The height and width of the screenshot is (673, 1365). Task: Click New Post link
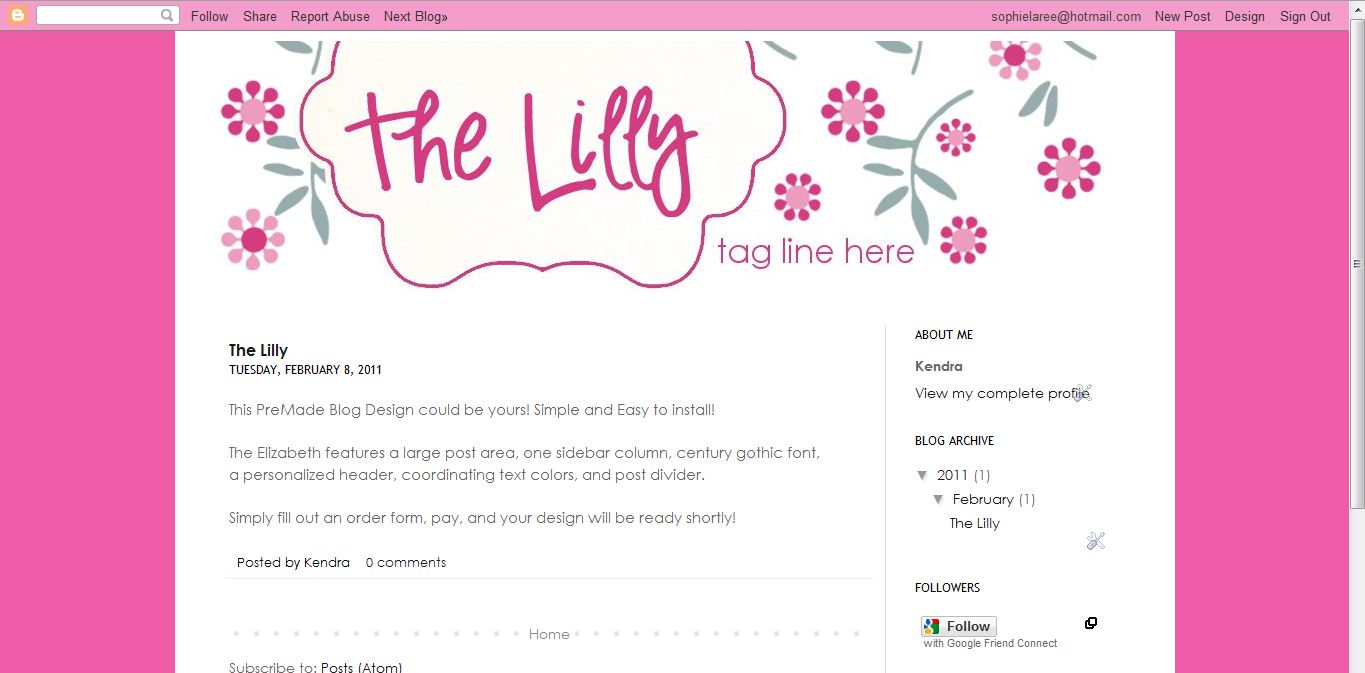click(1182, 16)
